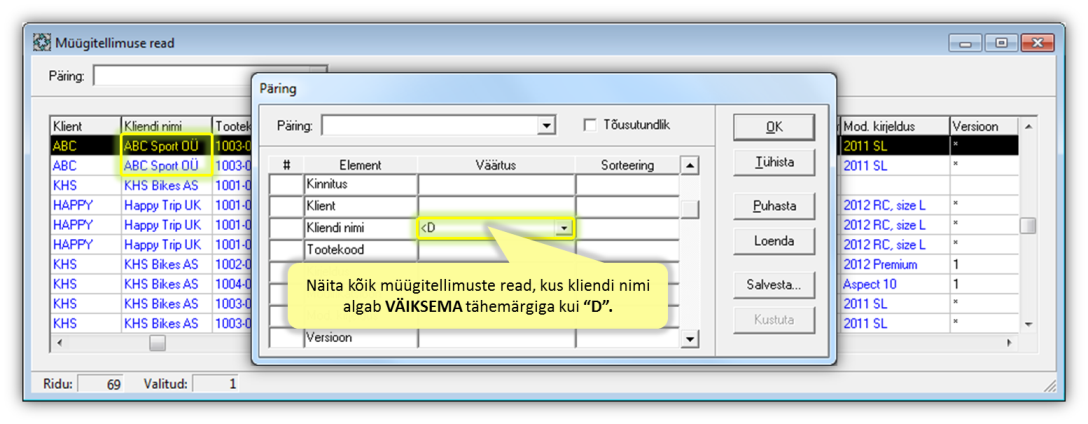Click the Element cell labeled Kliendi nimi
The width and height of the screenshot is (1088, 424).
pos(361,228)
